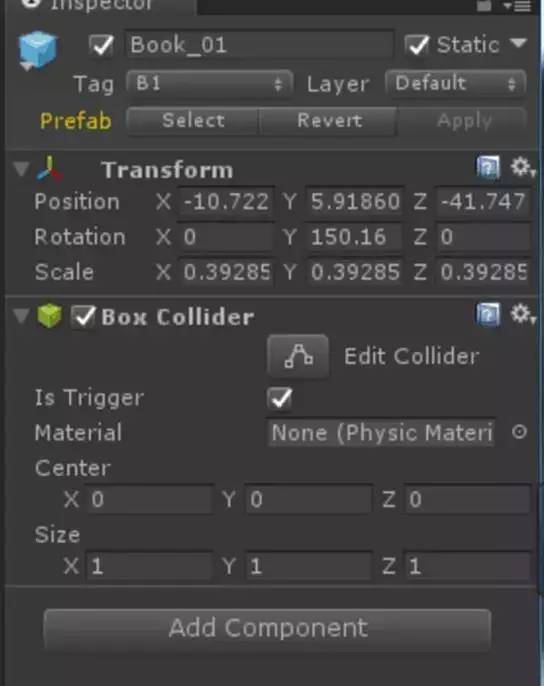Click the Add Component button
544x686 pixels.
point(267,628)
